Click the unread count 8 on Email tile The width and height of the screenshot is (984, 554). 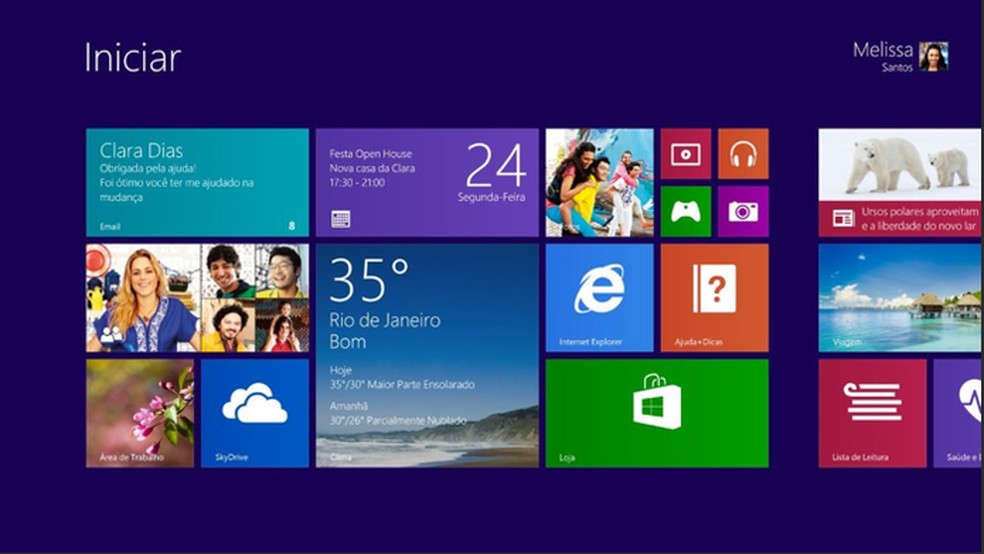(292, 225)
